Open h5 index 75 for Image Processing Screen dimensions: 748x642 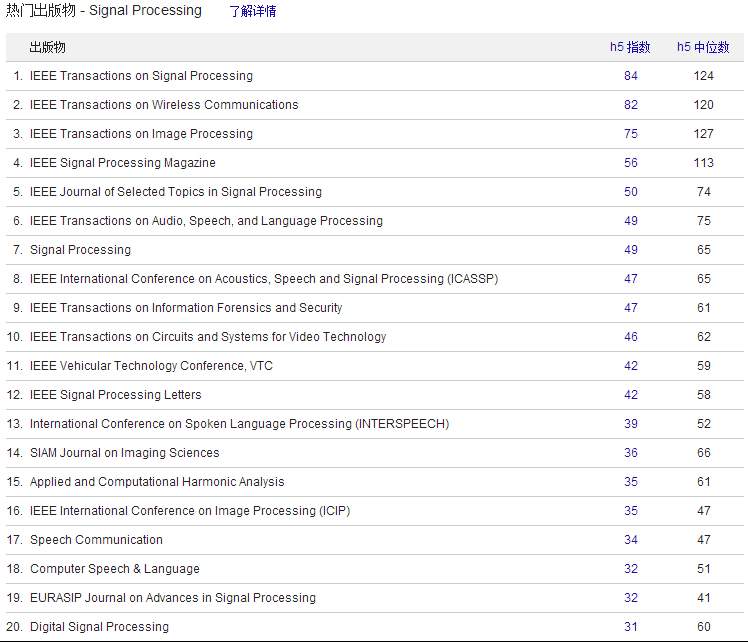[x=631, y=134]
